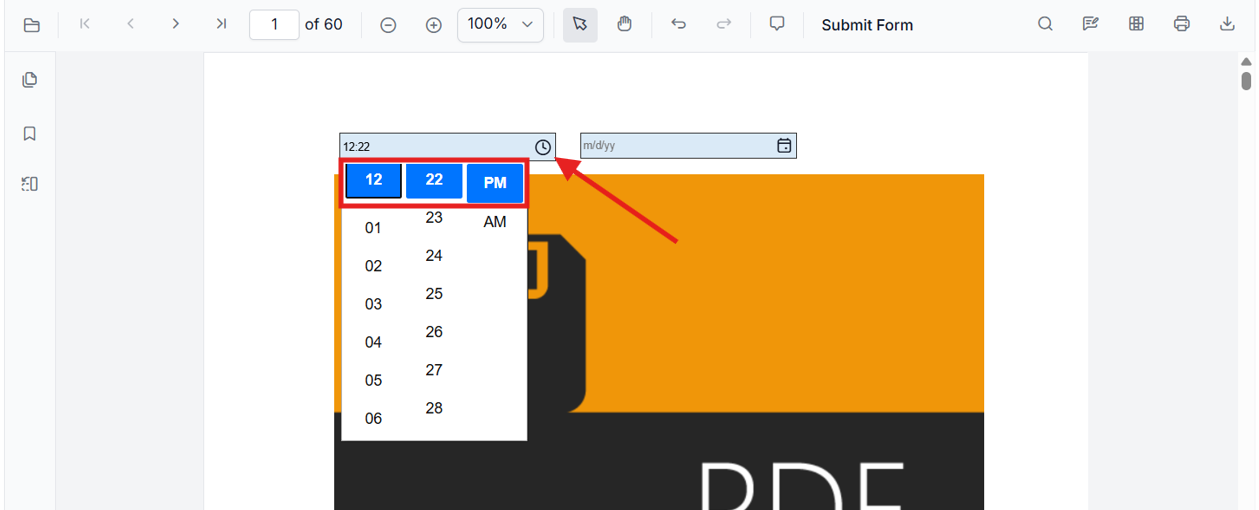Image resolution: width=1259 pixels, height=510 pixels.
Task: Show the page thumbnails panel
Action: tap(30, 80)
